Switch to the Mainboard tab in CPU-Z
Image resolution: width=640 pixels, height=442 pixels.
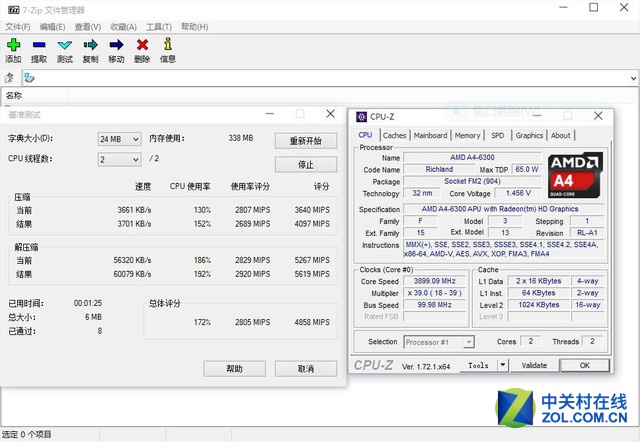tap(430, 135)
